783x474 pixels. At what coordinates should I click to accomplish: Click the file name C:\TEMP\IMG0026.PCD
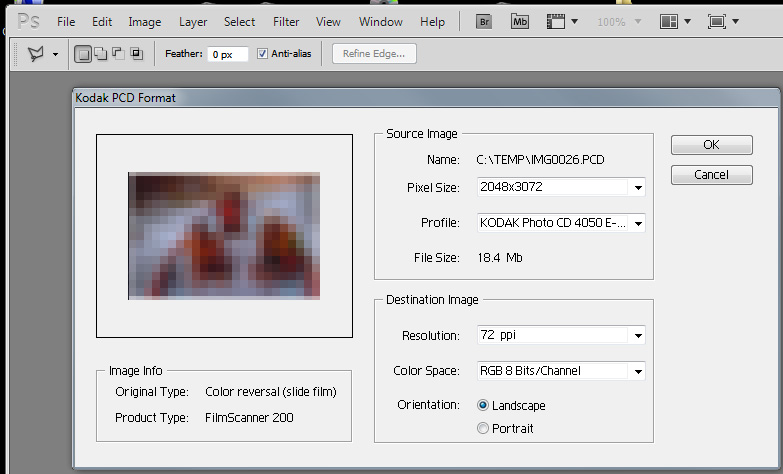coord(540,160)
